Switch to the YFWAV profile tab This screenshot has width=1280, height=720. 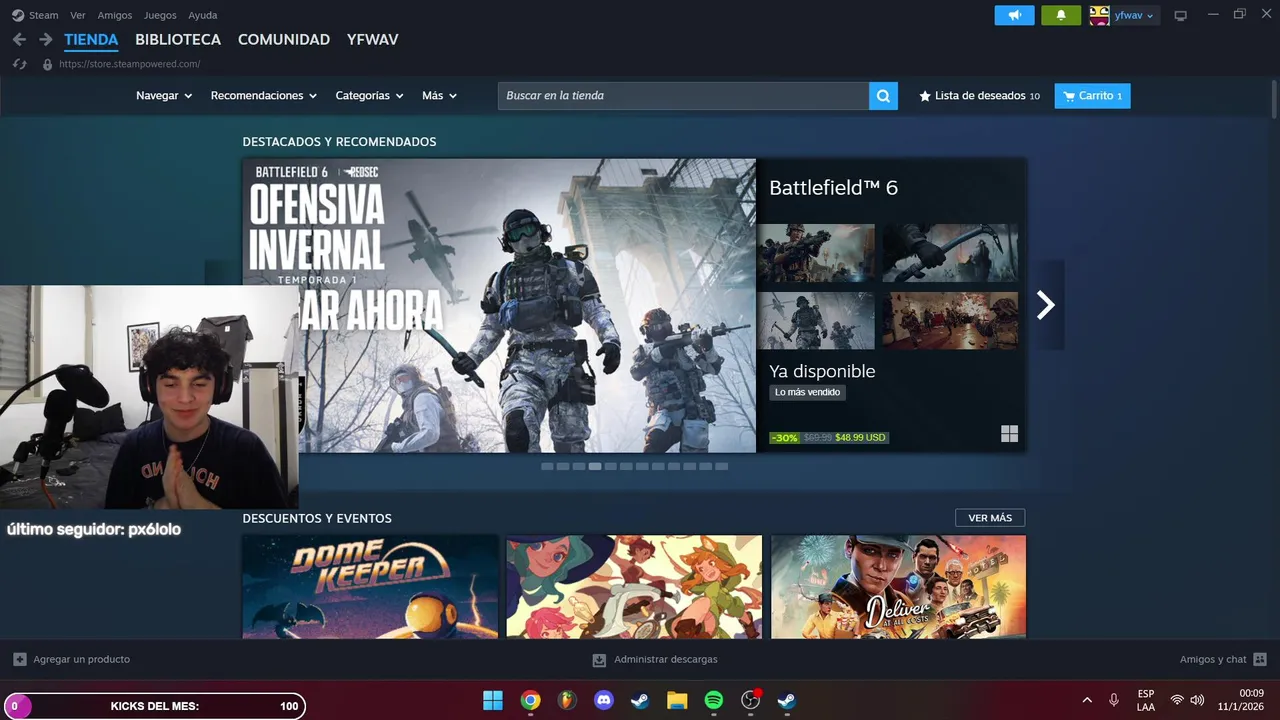(373, 40)
